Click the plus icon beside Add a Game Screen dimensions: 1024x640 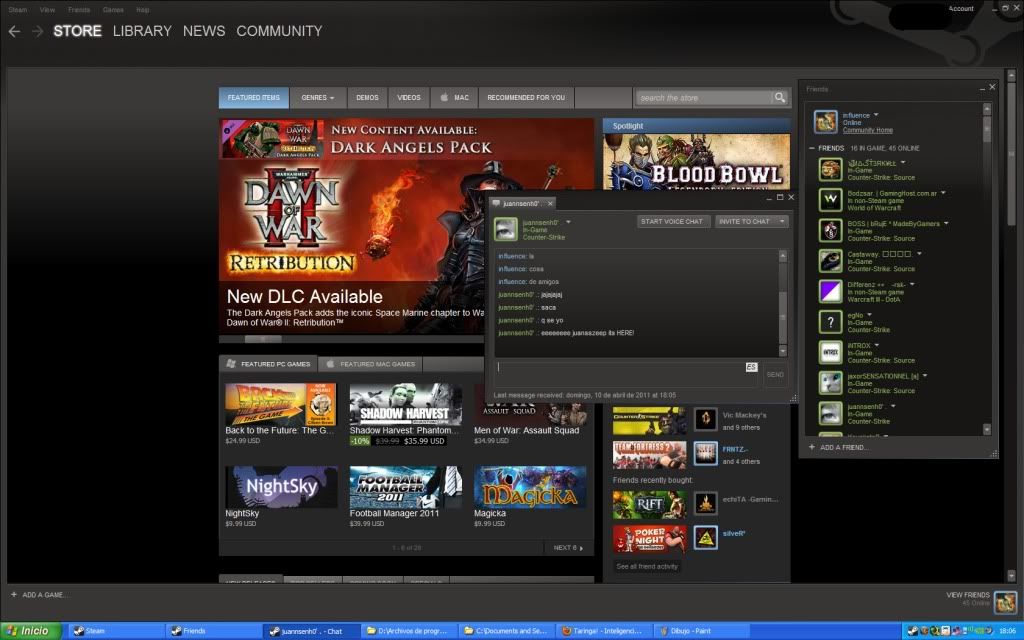14,595
